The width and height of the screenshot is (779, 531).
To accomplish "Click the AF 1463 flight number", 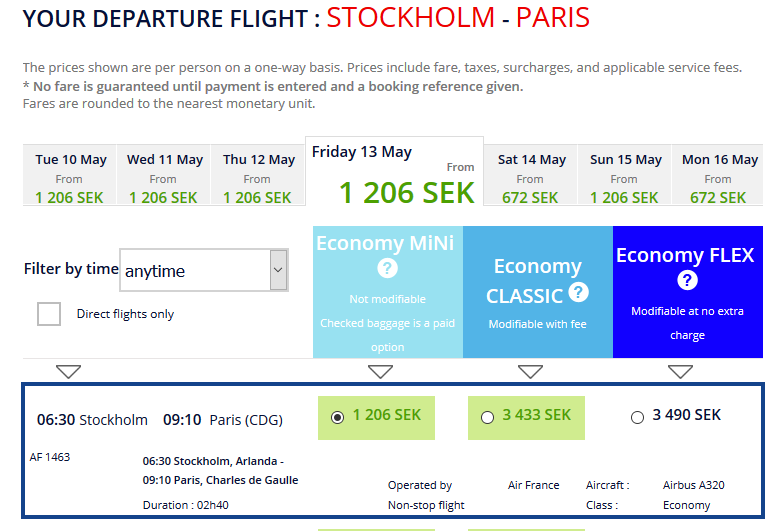I will [50, 457].
